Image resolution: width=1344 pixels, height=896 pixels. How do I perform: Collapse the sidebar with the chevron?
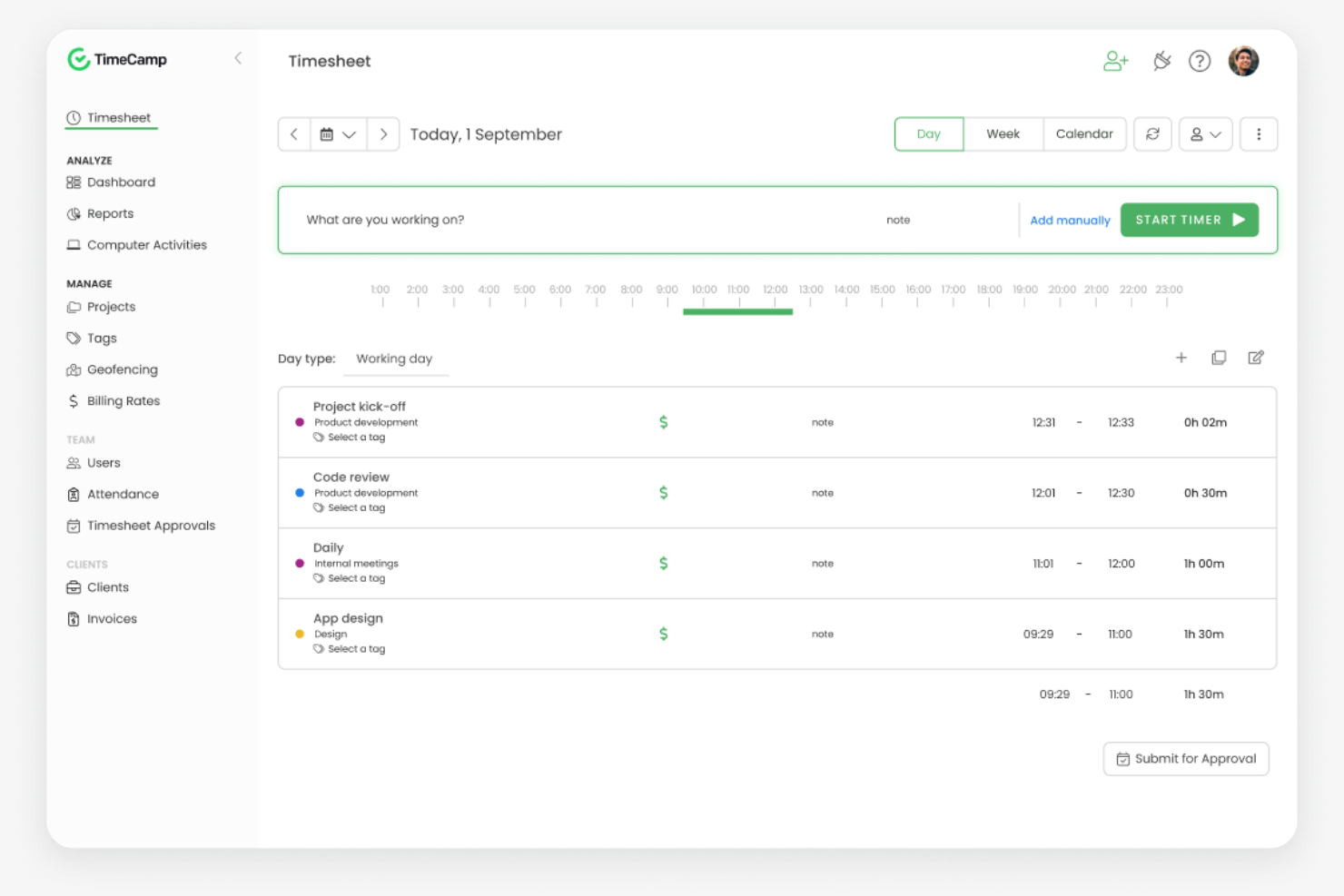tap(238, 58)
